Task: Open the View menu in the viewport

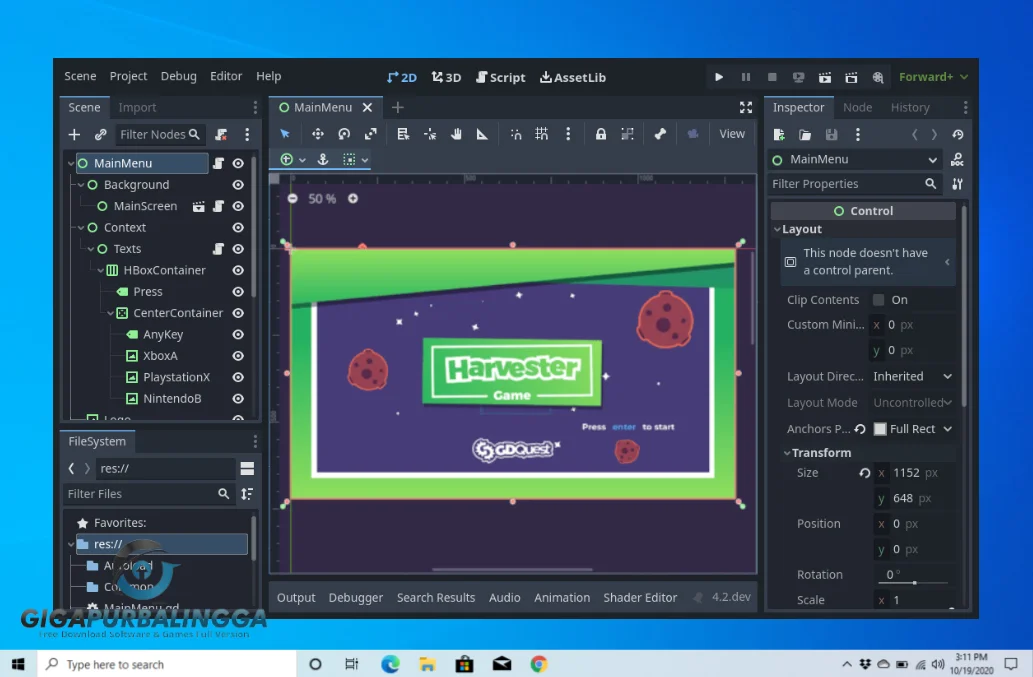Action: tap(732, 133)
